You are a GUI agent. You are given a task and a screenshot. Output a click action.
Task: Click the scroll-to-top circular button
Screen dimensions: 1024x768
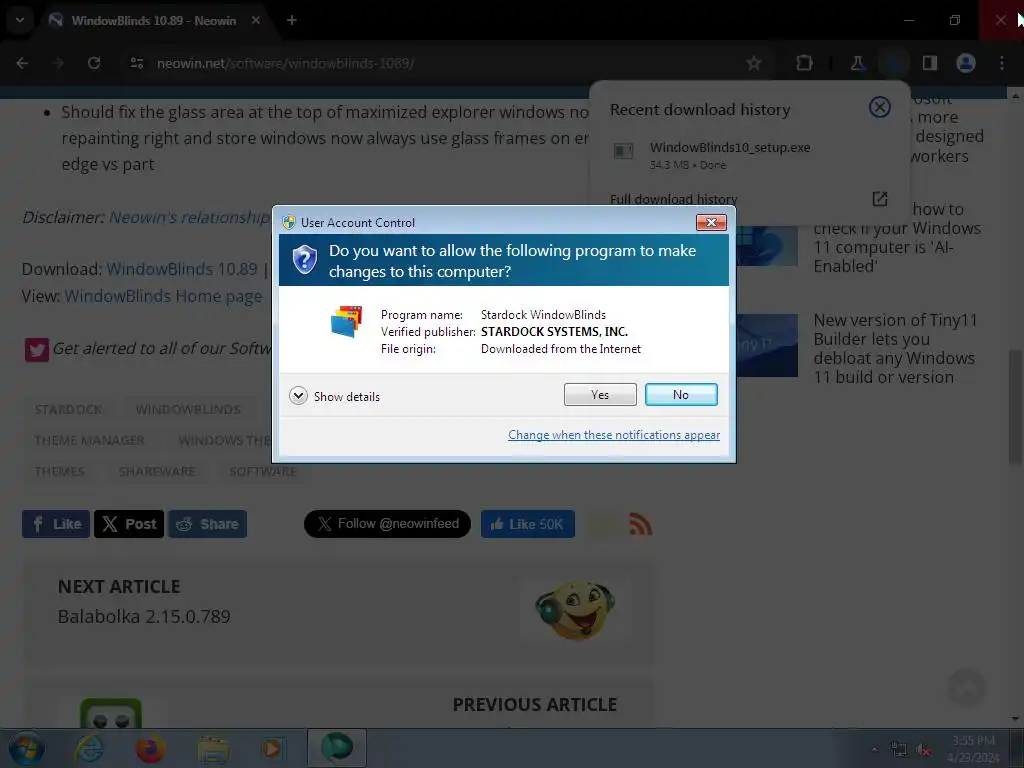coord(967,687)
